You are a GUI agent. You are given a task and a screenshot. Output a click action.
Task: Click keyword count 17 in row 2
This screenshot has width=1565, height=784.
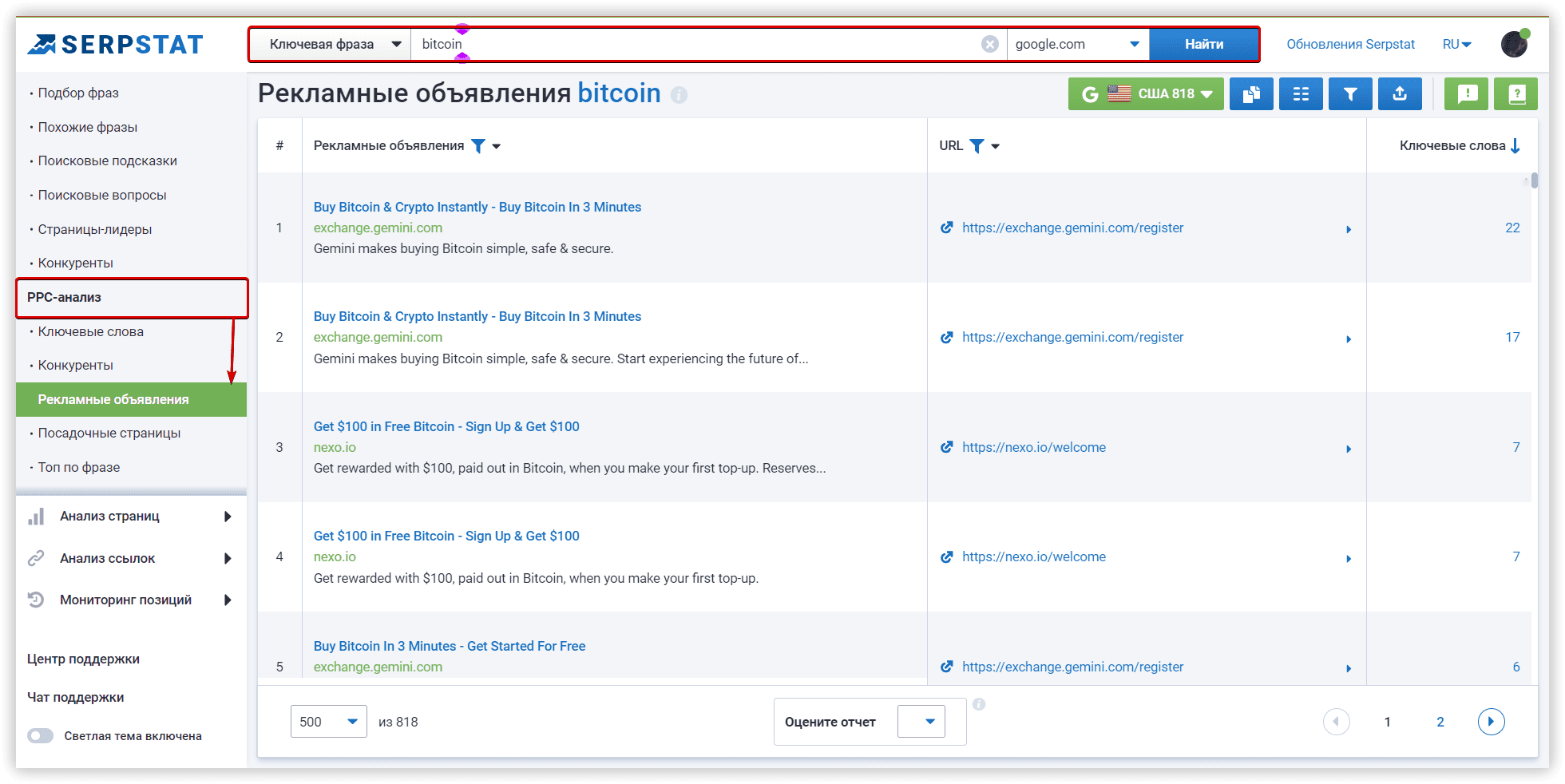click(1512, 337)
